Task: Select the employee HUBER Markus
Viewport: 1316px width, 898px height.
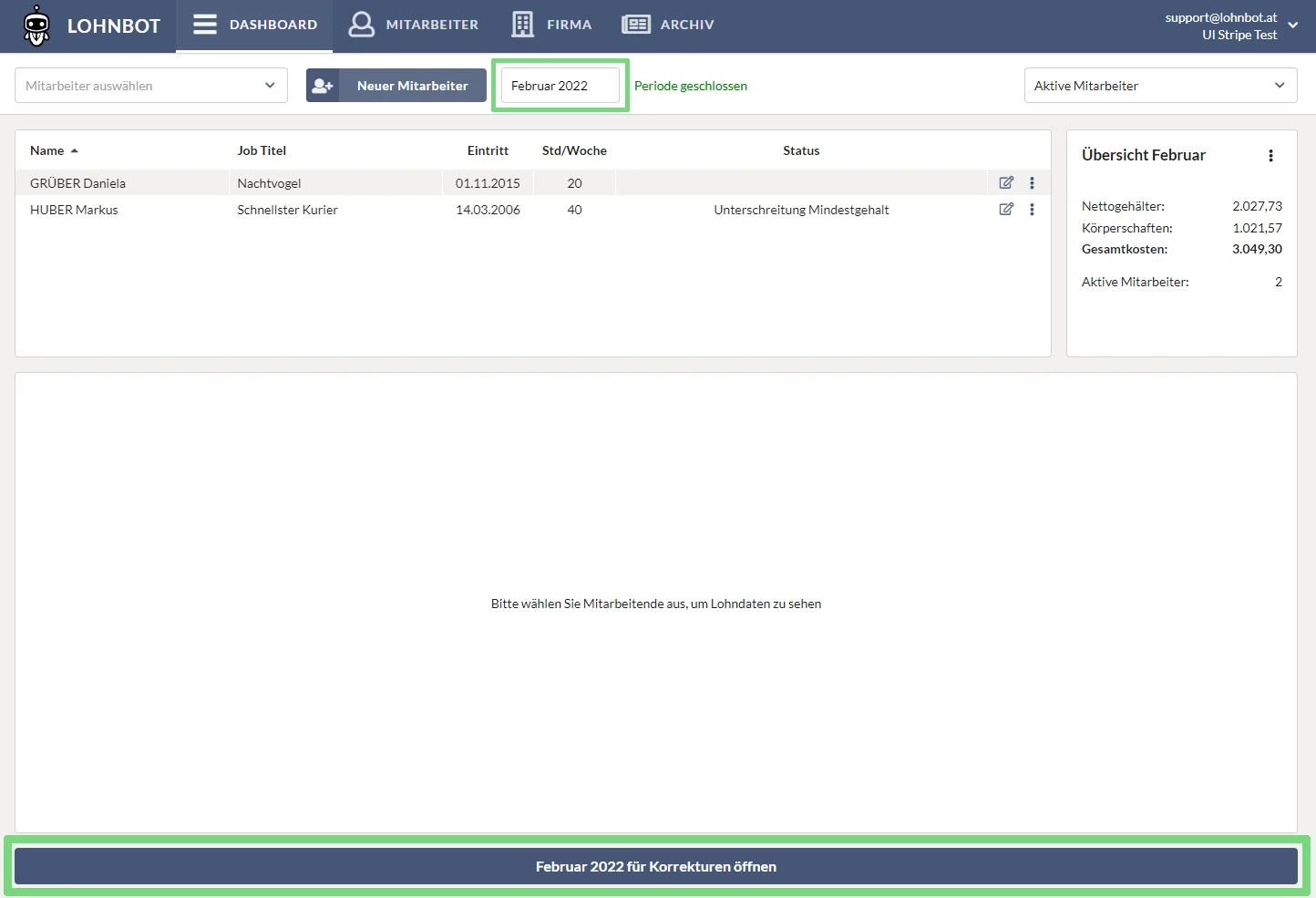Action: (74, 210)
